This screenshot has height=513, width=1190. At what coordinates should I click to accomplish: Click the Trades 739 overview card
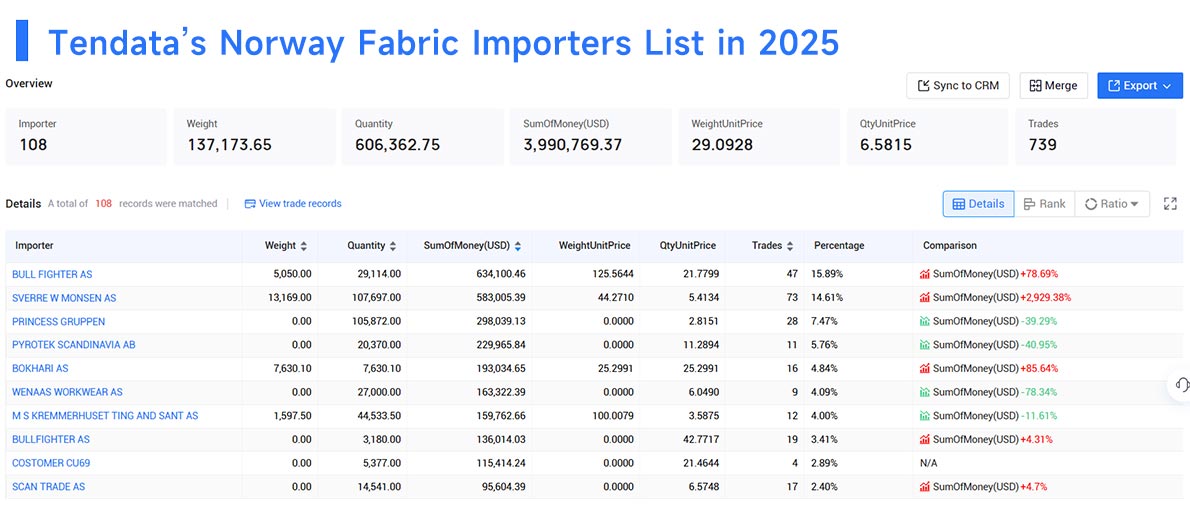(x=1096, y=137)
